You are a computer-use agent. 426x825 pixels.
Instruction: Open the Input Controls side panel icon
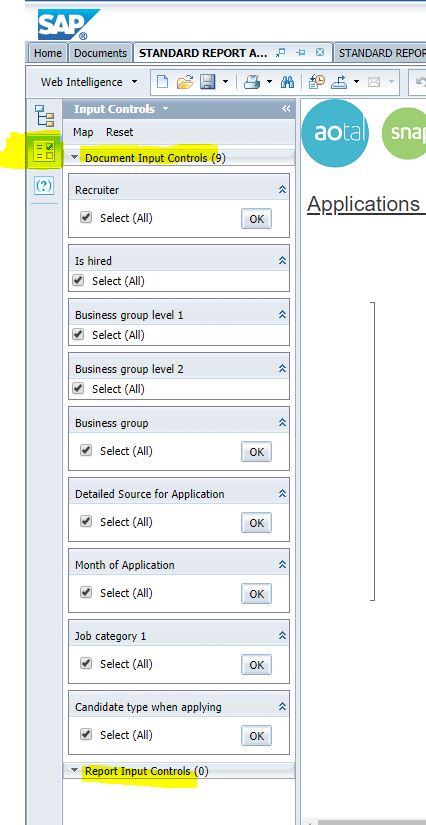(44, 151)
